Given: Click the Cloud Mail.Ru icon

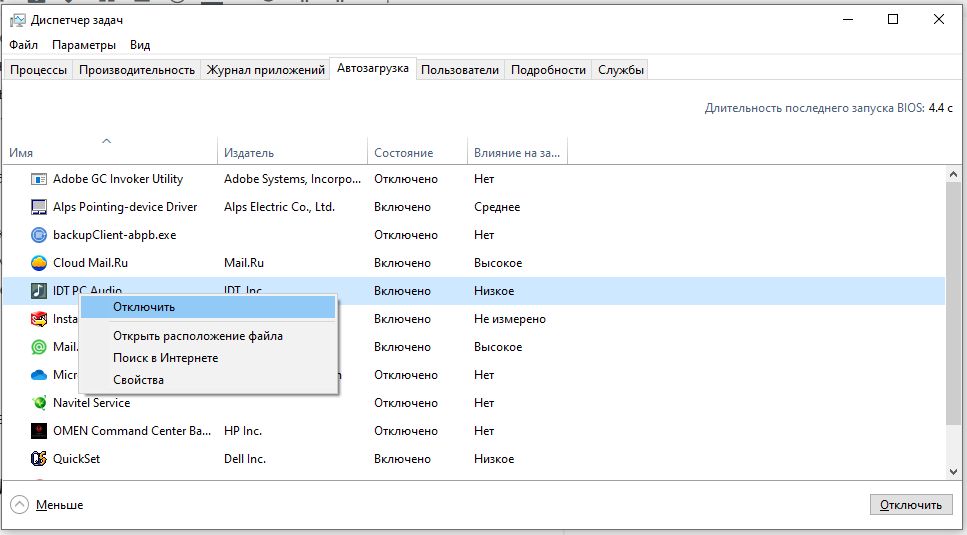Looking at the screenshot, I should tap(39, 263).
